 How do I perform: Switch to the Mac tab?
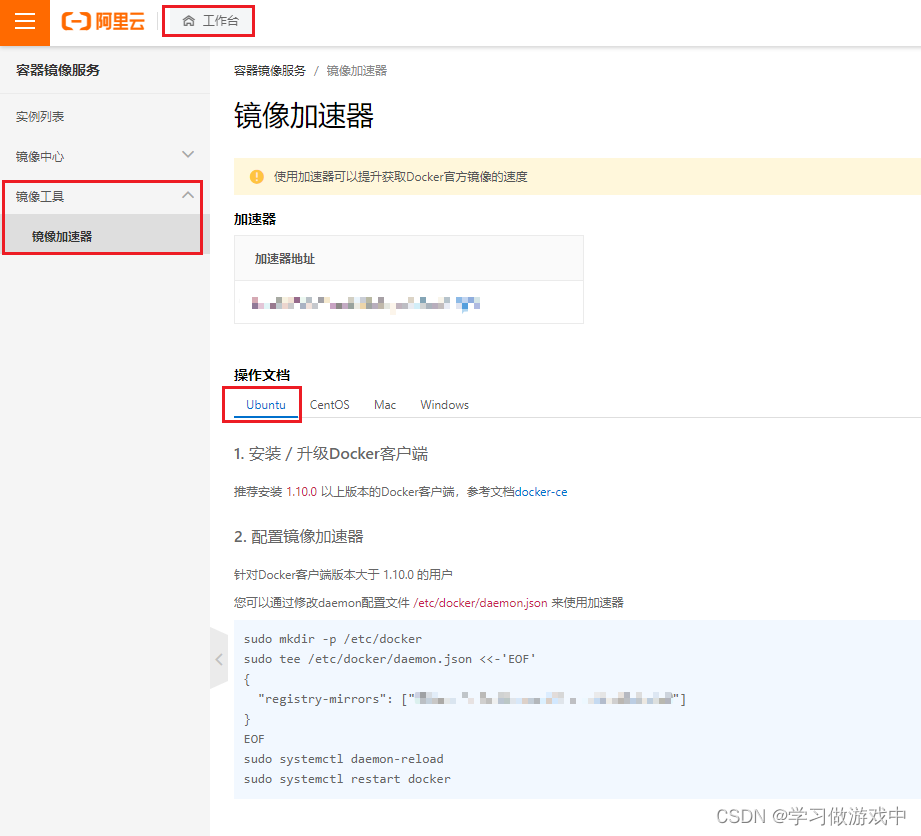tap(385, 405)
